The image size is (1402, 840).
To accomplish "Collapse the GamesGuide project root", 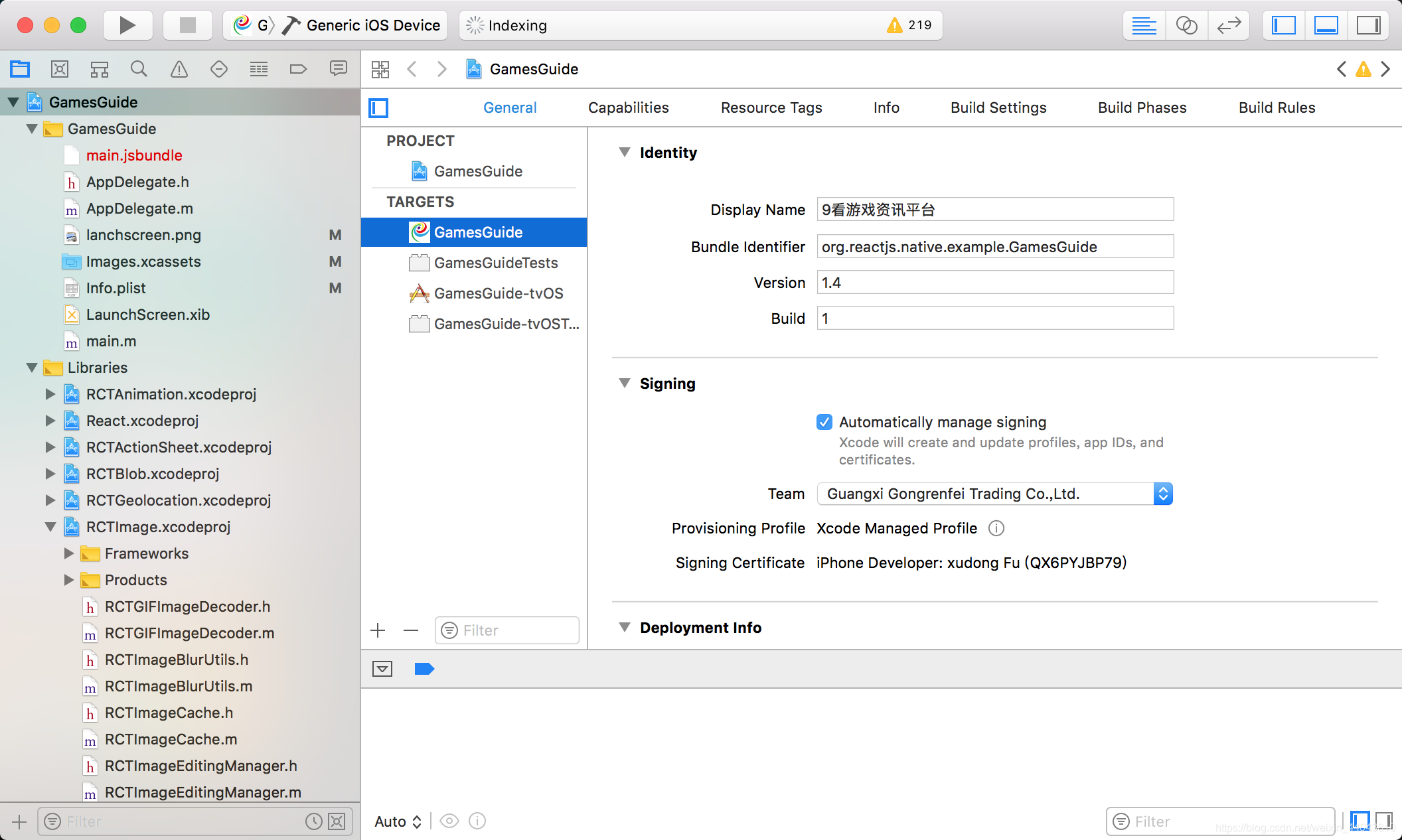I will coord(13,102).
